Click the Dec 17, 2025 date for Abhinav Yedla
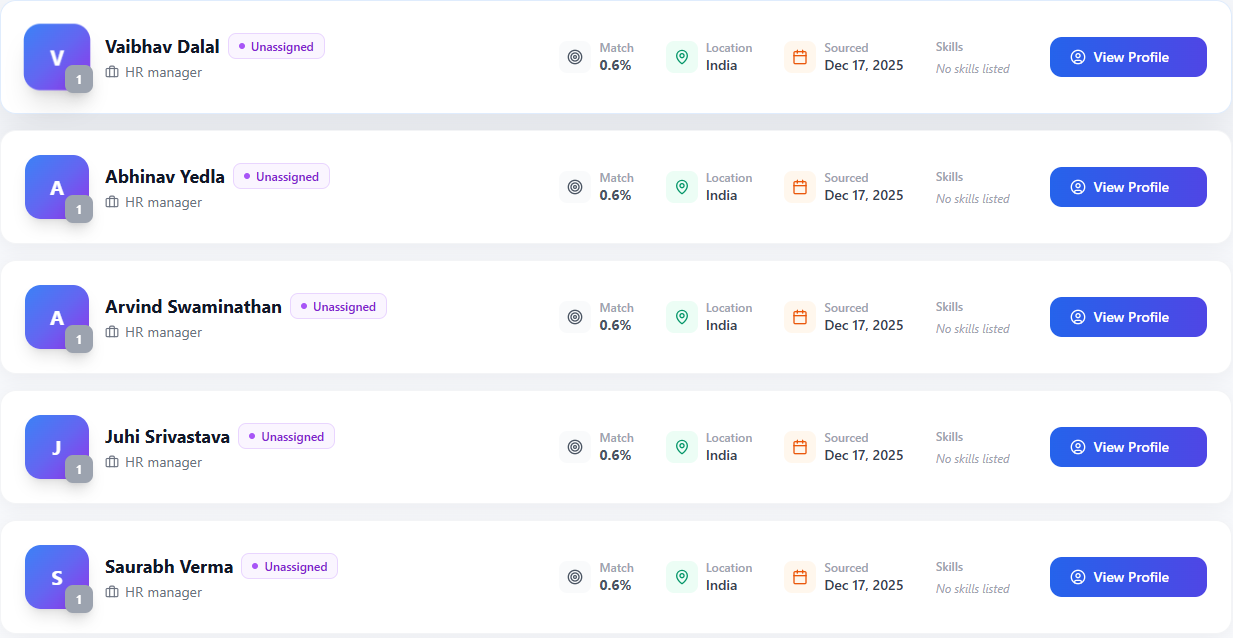 864,196
